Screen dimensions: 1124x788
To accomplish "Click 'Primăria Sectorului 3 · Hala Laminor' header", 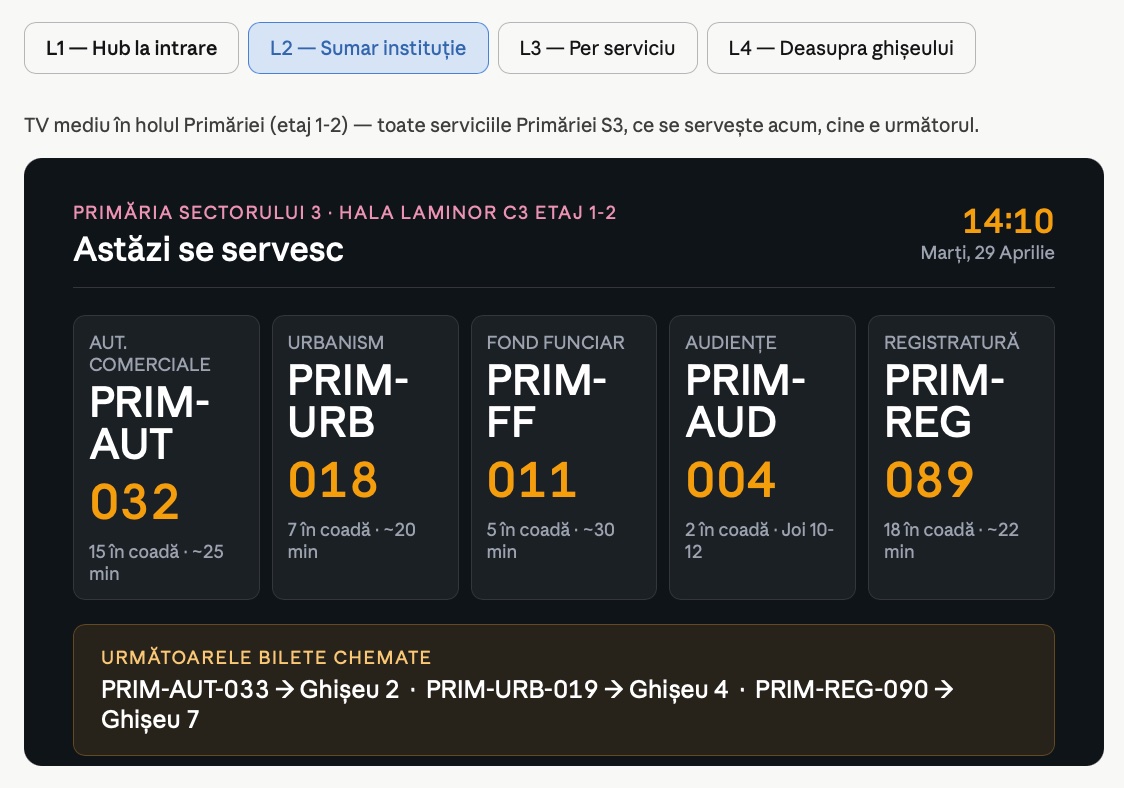I will point(345,213).
